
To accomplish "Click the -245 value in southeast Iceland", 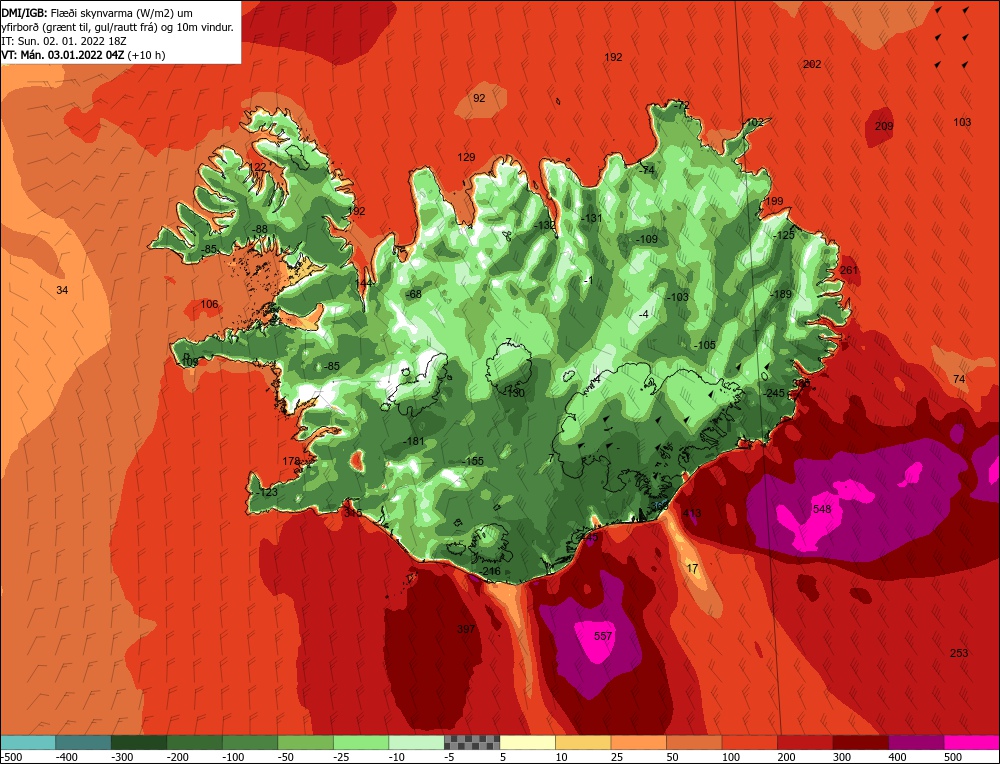I will point(774,393).
